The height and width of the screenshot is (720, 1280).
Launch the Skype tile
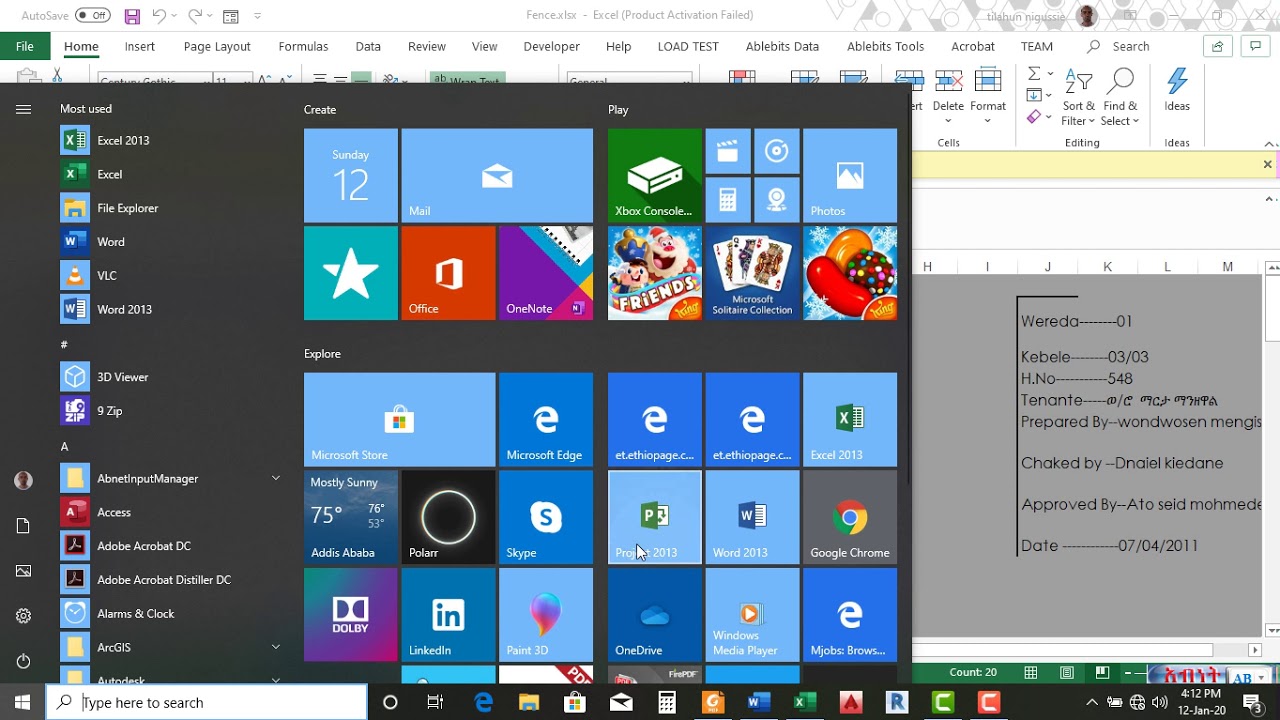[x=546, y=517]
